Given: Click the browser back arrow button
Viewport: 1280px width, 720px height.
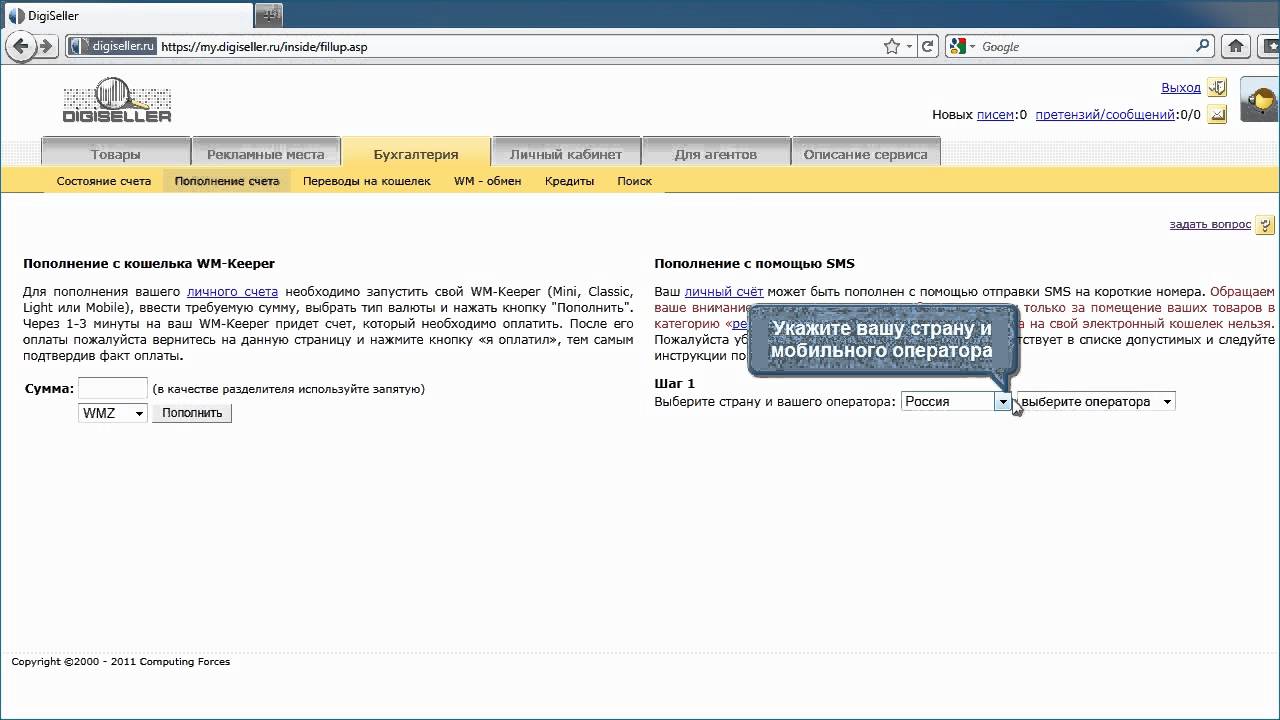Looking at the screenshot, I should coord(22,46).
